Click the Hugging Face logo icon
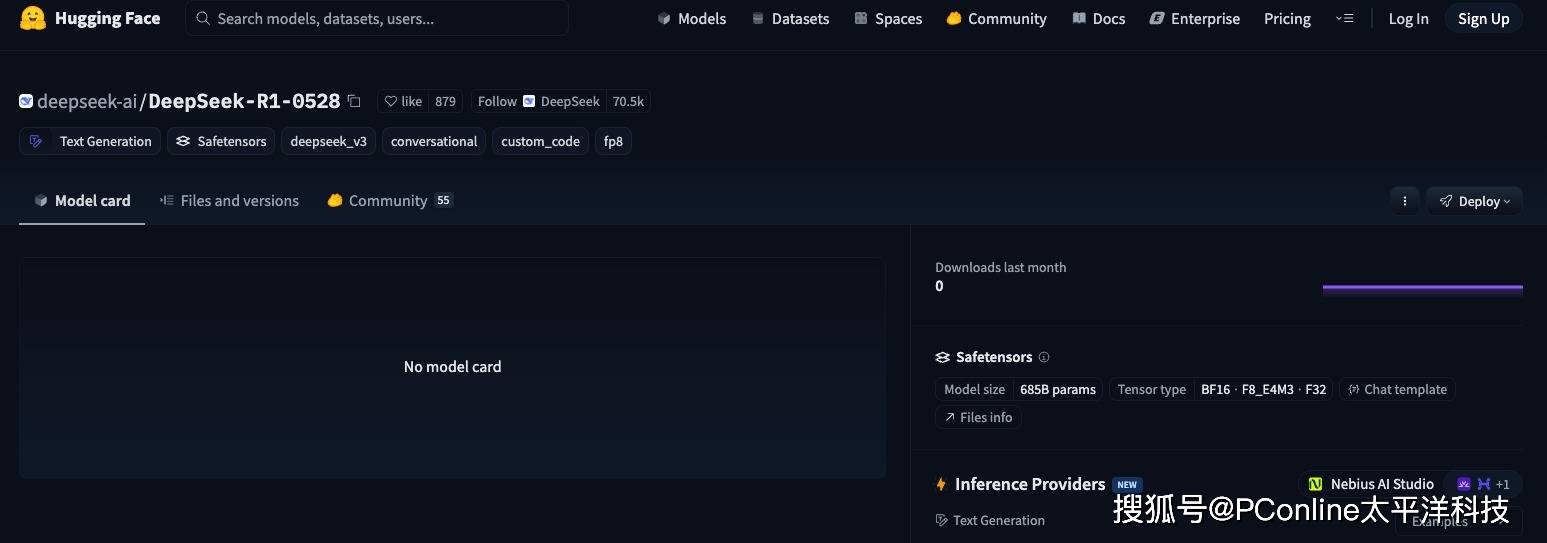The height and width of the screenshot is (543, 1547). 33,18
